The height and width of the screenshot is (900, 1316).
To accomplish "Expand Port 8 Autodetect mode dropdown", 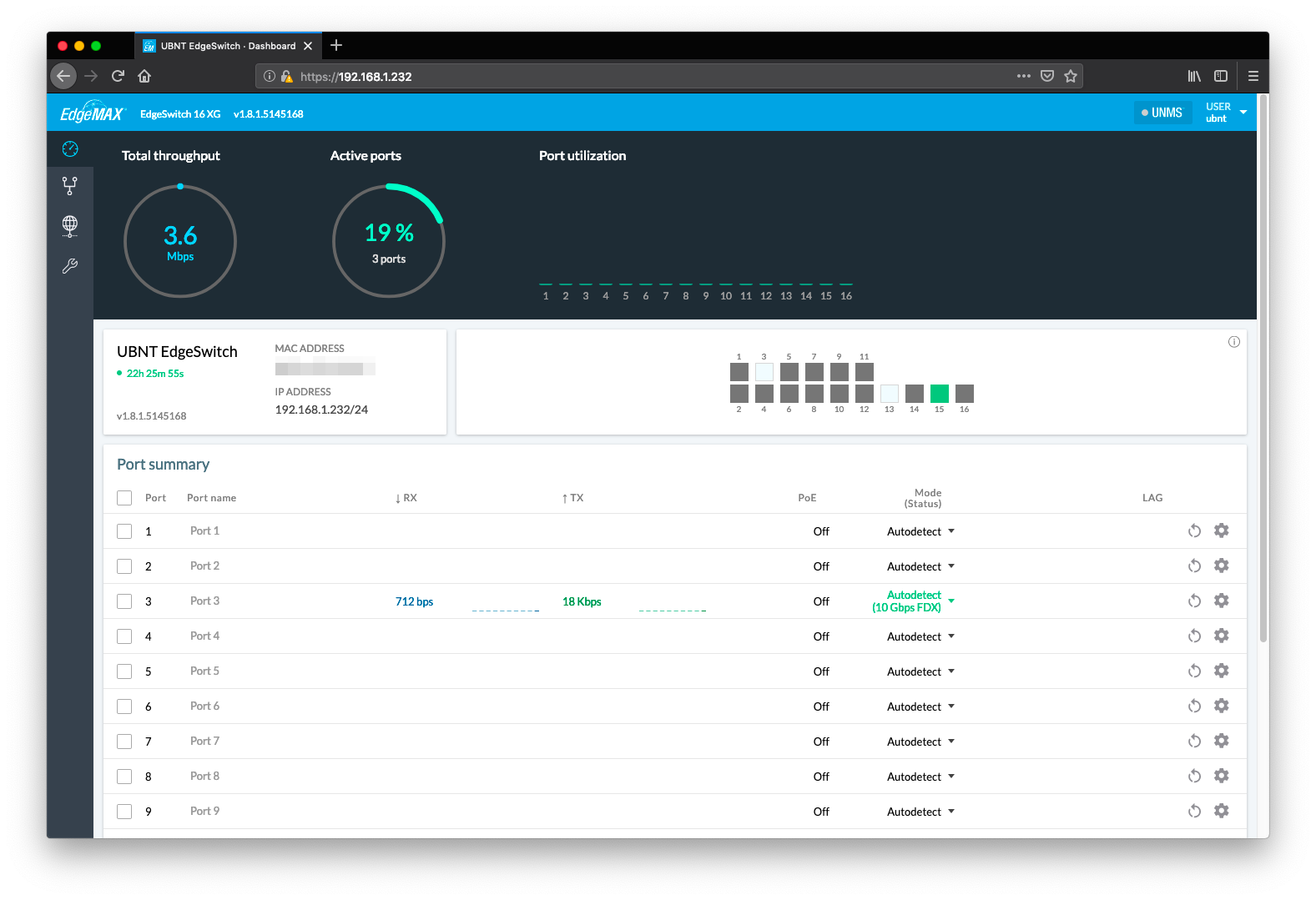I will 920,777.
